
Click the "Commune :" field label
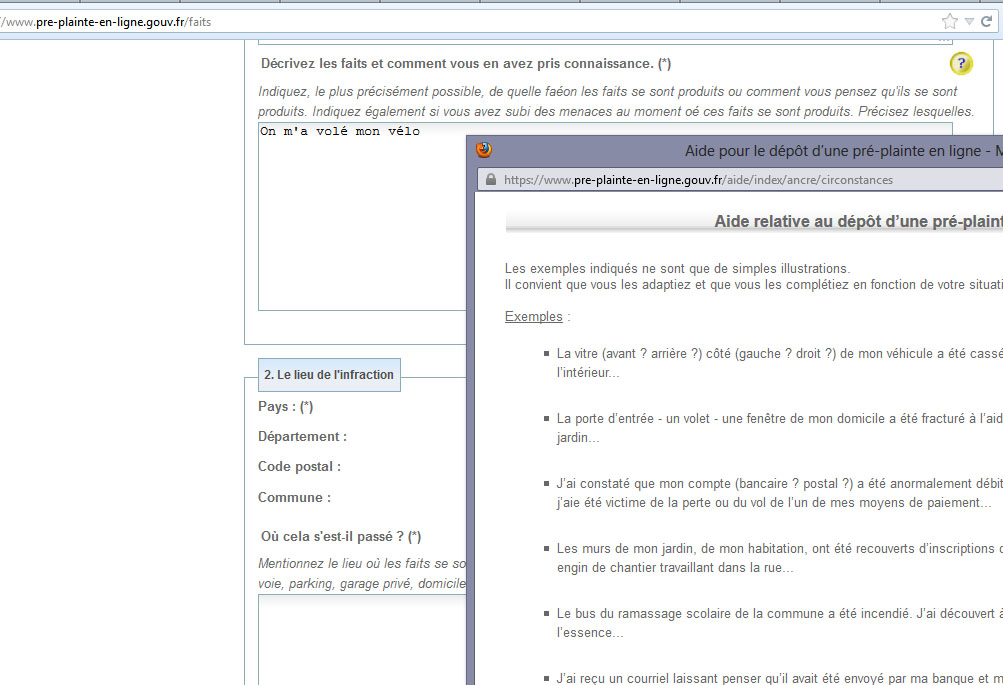[x=294, y=497]
